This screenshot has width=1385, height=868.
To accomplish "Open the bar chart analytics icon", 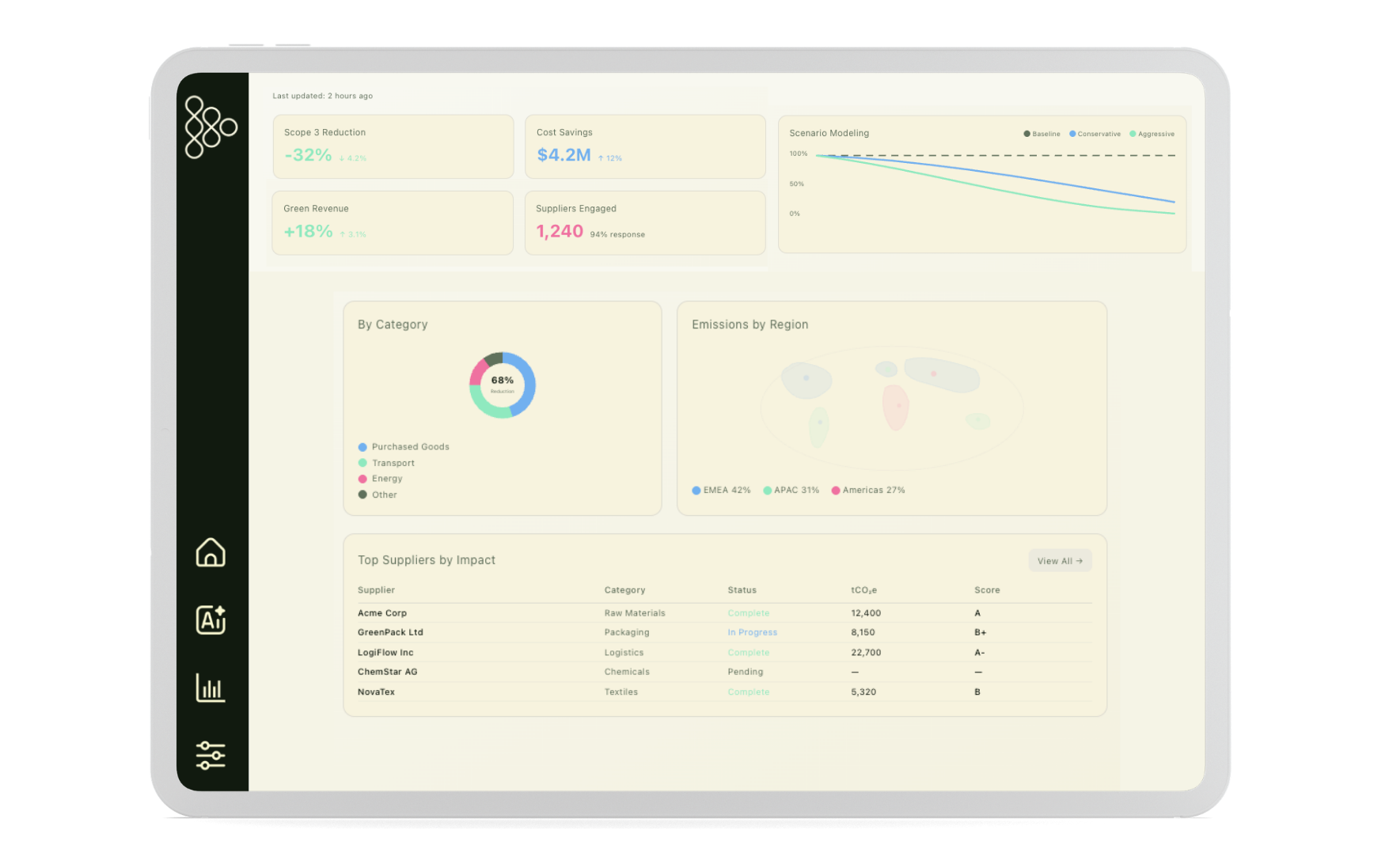I will (211, 688).
